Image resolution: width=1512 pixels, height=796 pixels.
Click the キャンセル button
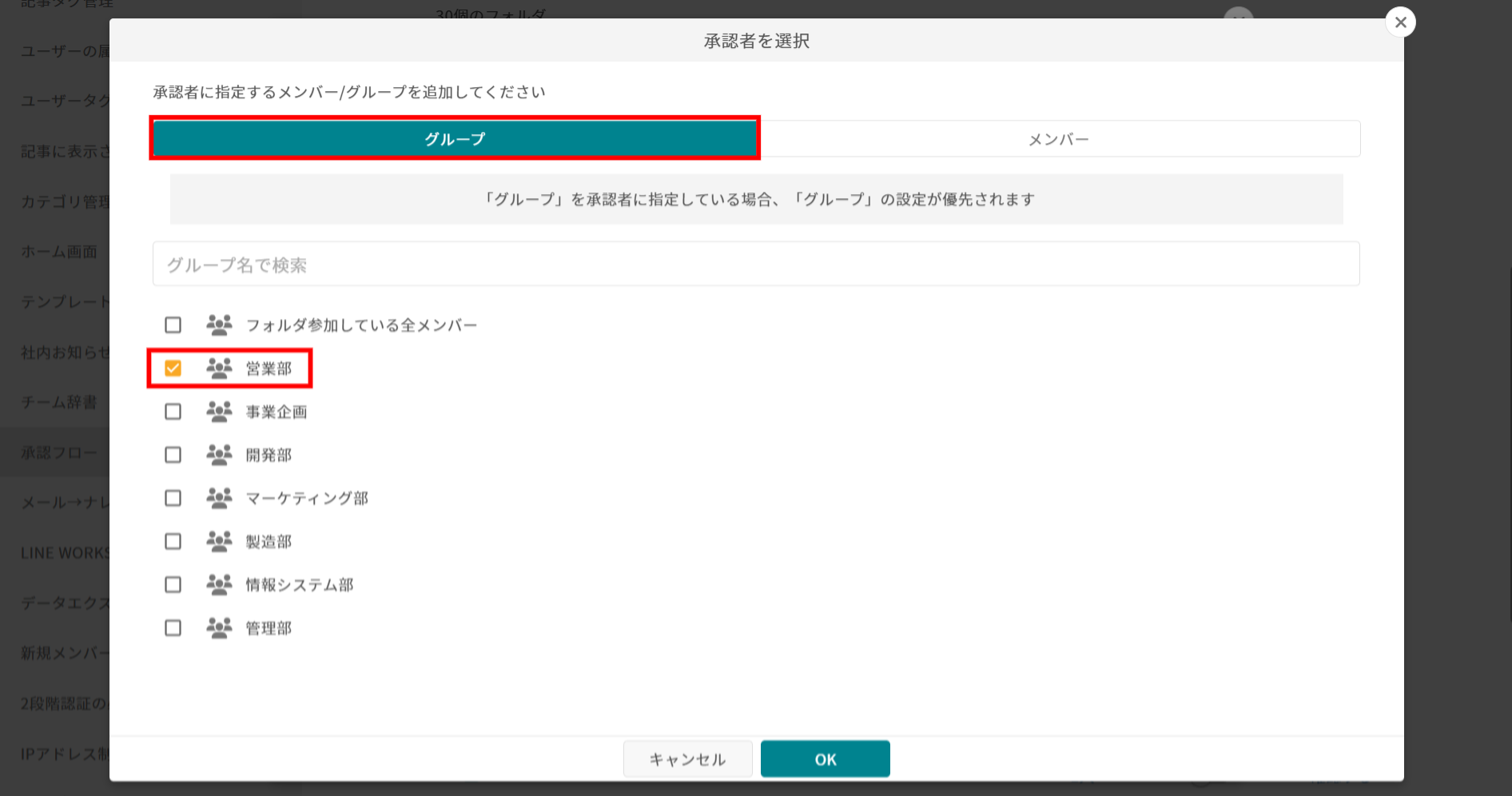tap(687, 758)
